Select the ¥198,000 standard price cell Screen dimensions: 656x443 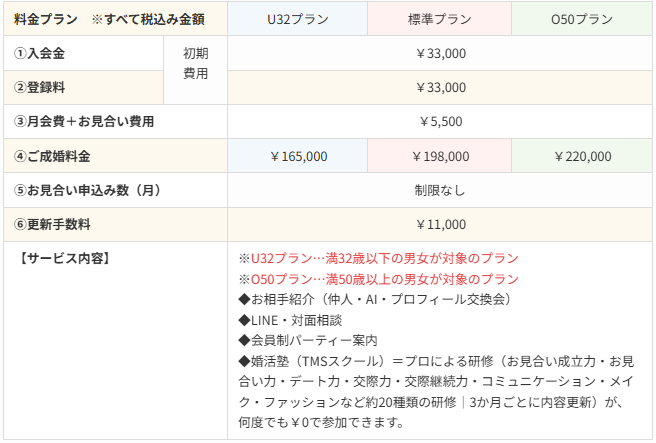439,156
